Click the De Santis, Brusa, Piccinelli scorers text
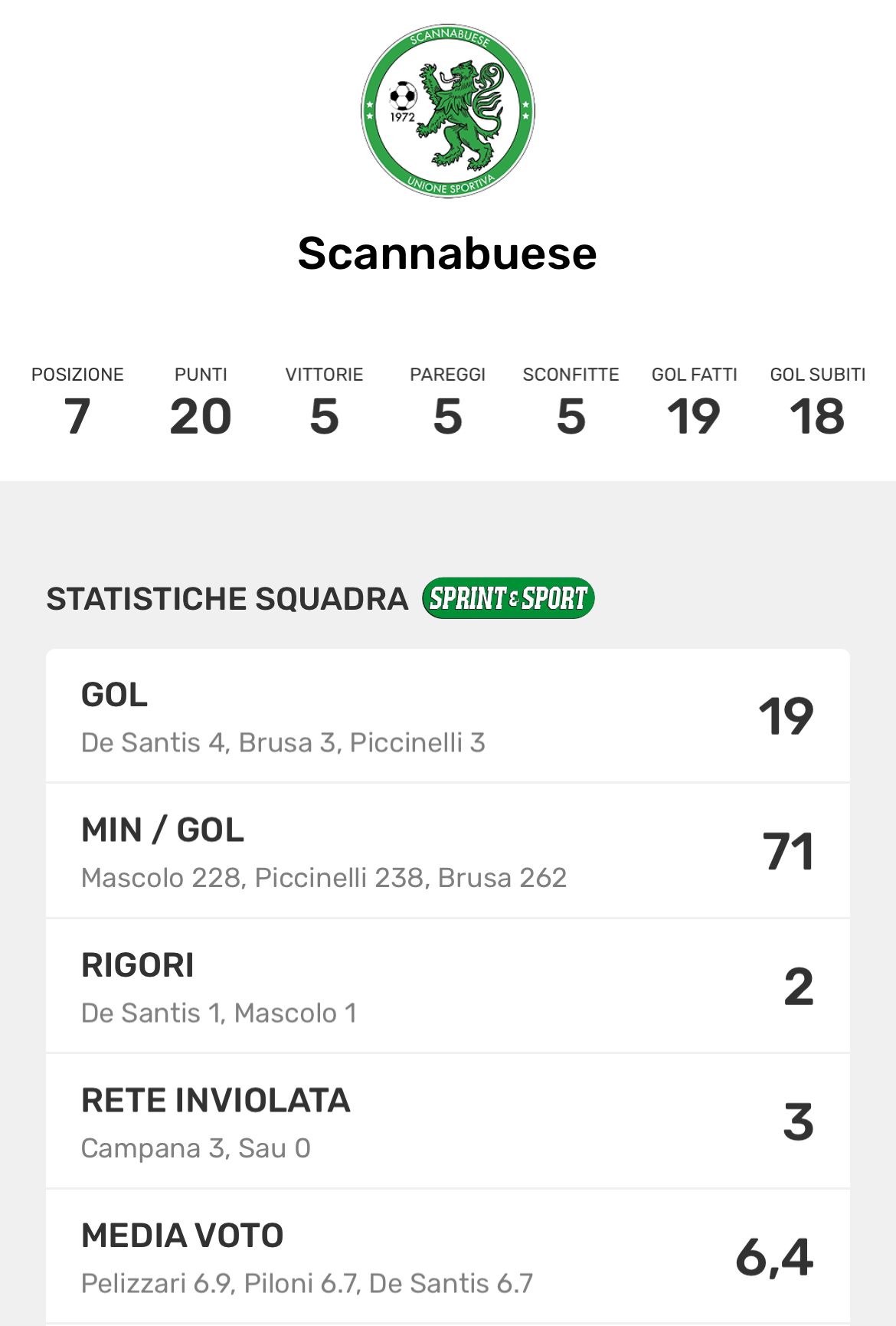The width and height of the screenshot is (896, 1326). [283, 742]
